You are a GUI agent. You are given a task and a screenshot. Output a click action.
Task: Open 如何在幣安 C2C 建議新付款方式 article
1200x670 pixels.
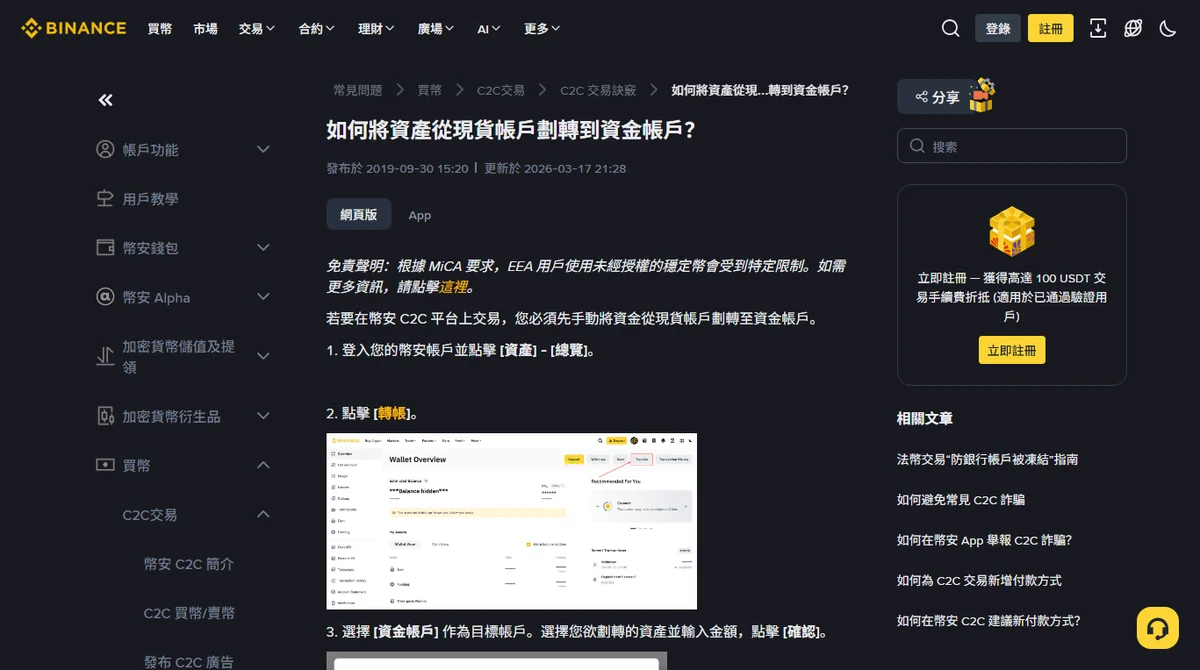pyautogui.click(x=988, y=620)
